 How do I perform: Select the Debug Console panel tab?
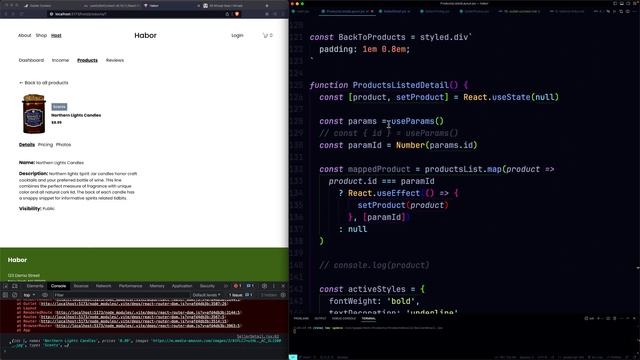point(344,318)
